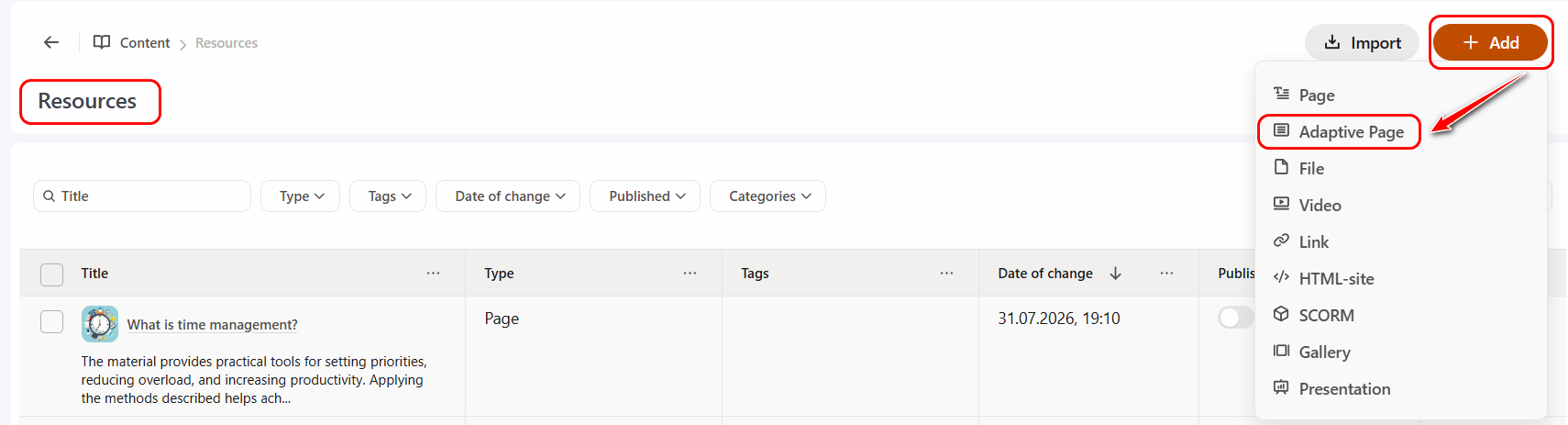Click the Content book icon
This screenshot has width=1568, height=425.
[102, 42]
